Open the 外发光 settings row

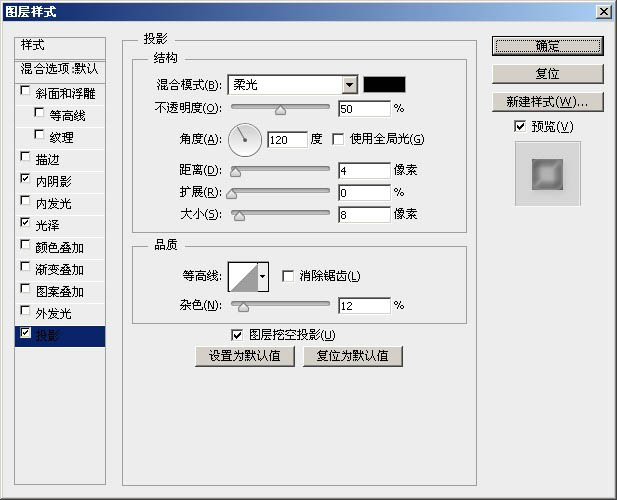[x=60, y=314]
